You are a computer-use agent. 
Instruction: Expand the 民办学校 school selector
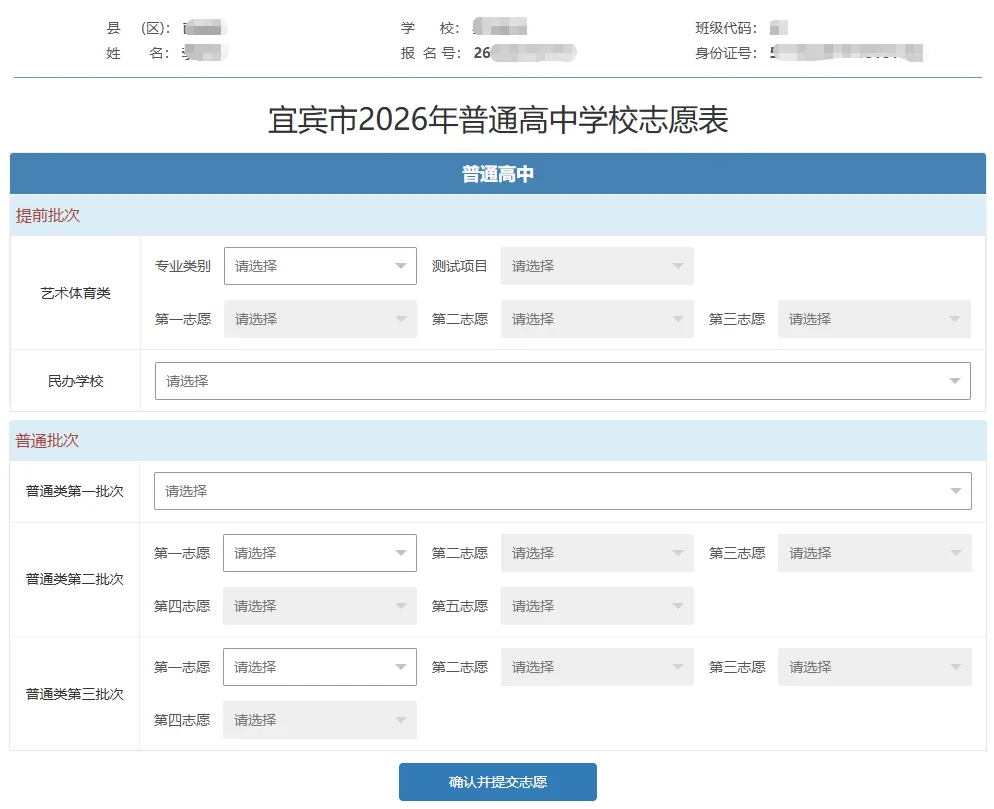(x=560, y=381)
